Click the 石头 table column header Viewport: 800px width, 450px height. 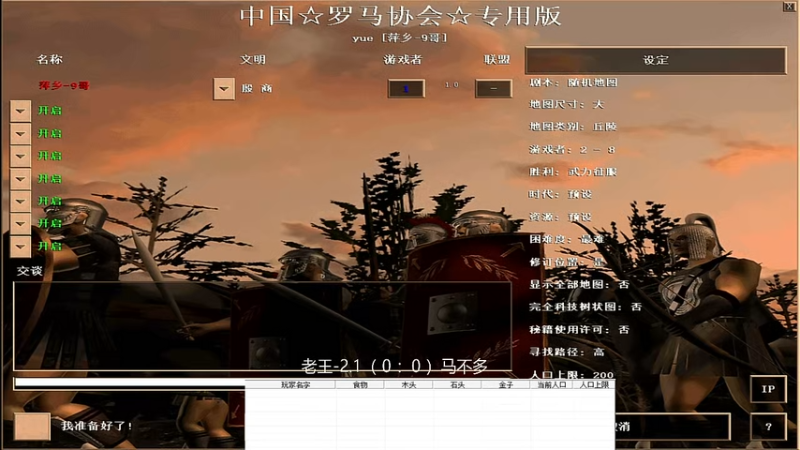(458, 385)
